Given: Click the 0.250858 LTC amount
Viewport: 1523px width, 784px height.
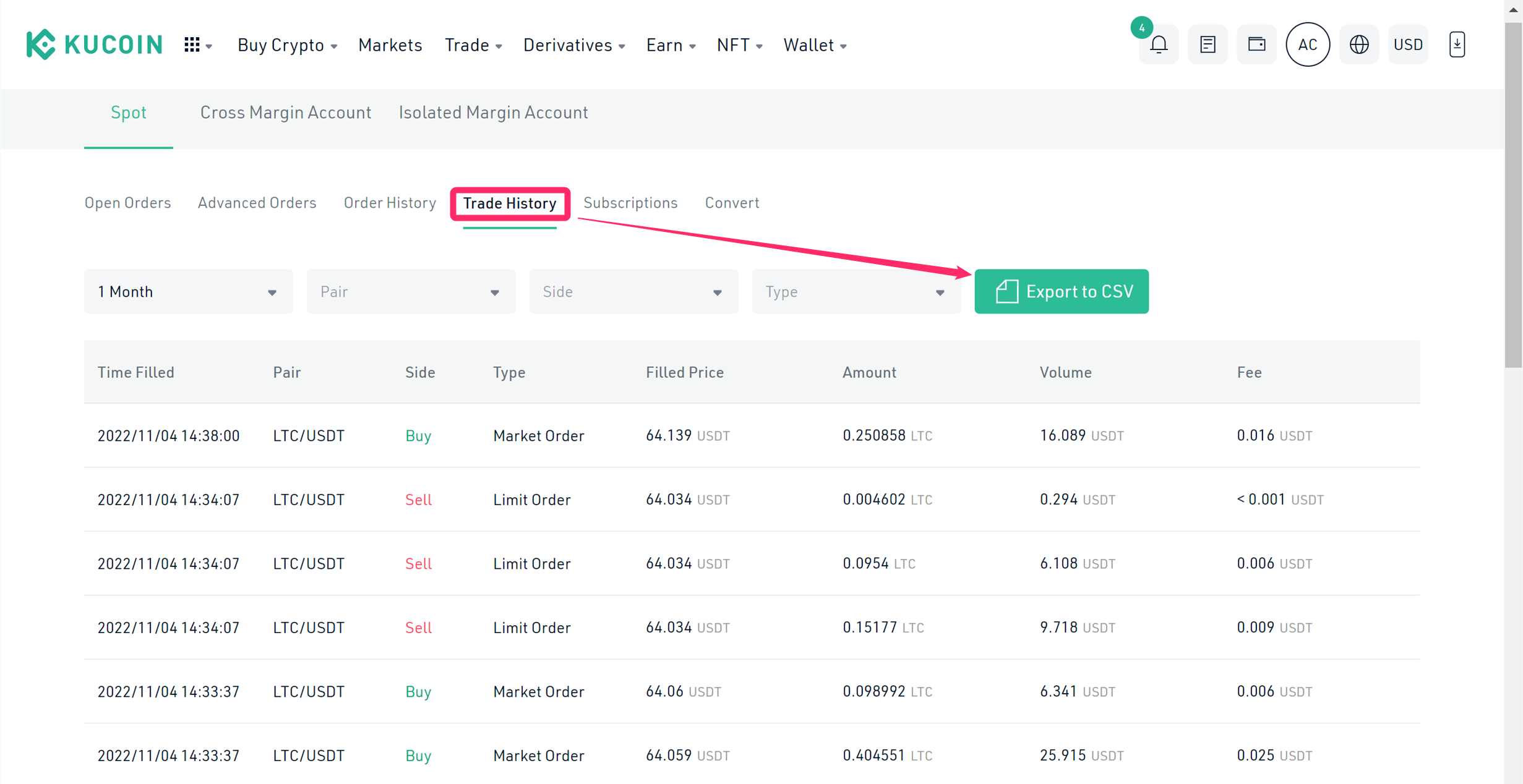Looking at the screenshot, I should click(887, 436).
